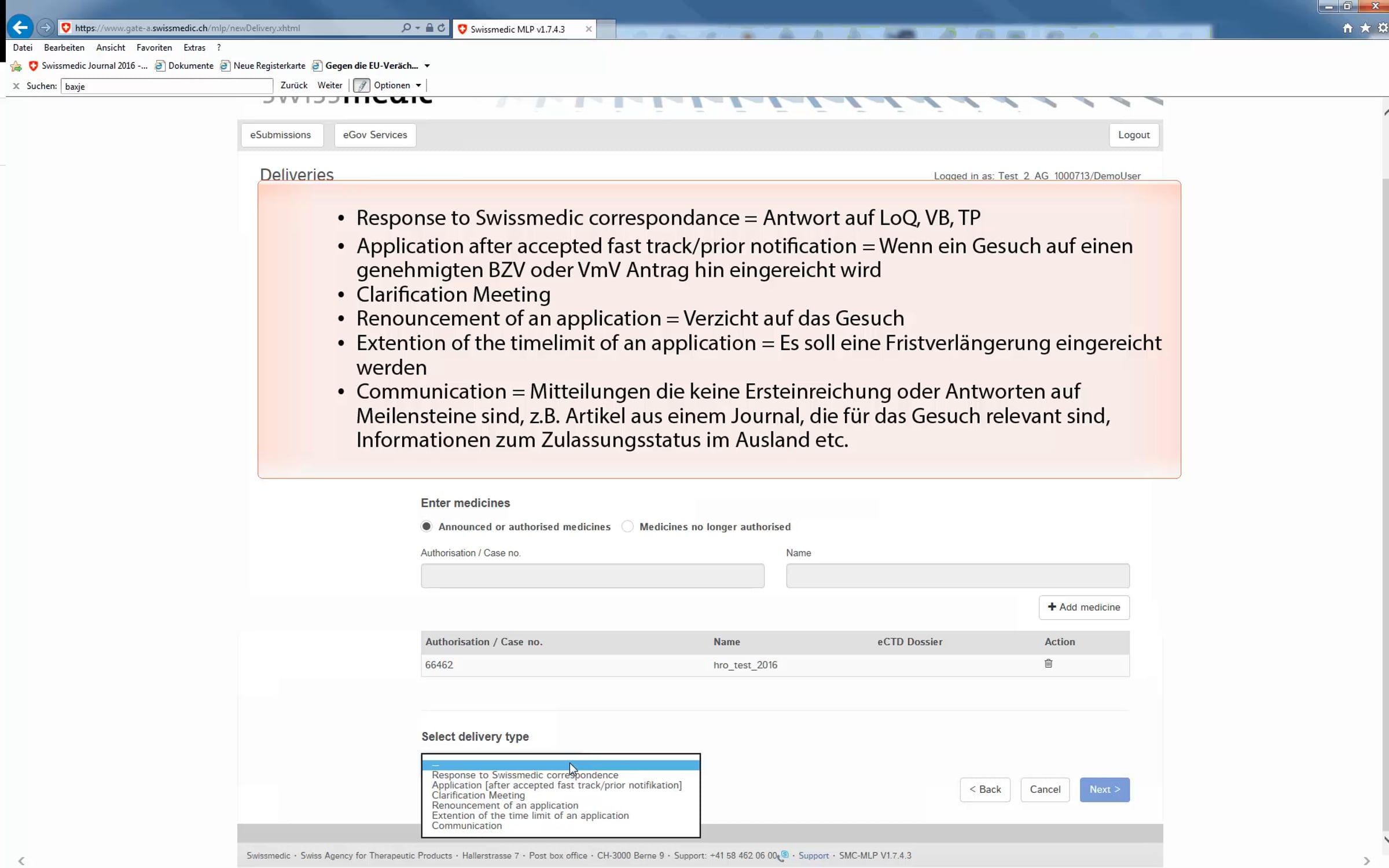Screen dimensions: 1389x868
Task: Click the highlighter icon next to Optionen
Action: tap(361, 86)
